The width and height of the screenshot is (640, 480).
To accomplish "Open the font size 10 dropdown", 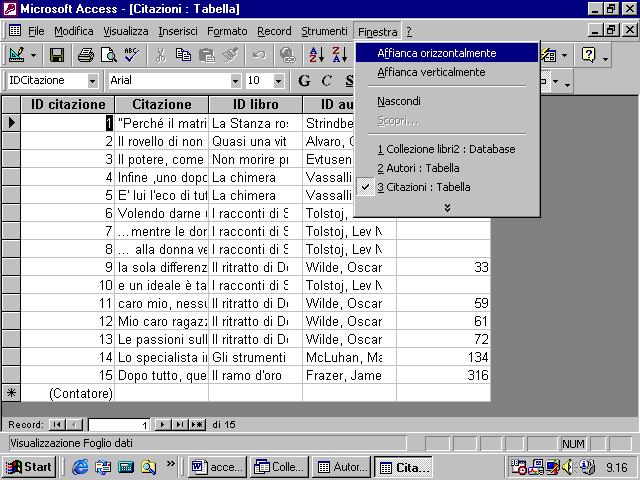I will 278,81.
